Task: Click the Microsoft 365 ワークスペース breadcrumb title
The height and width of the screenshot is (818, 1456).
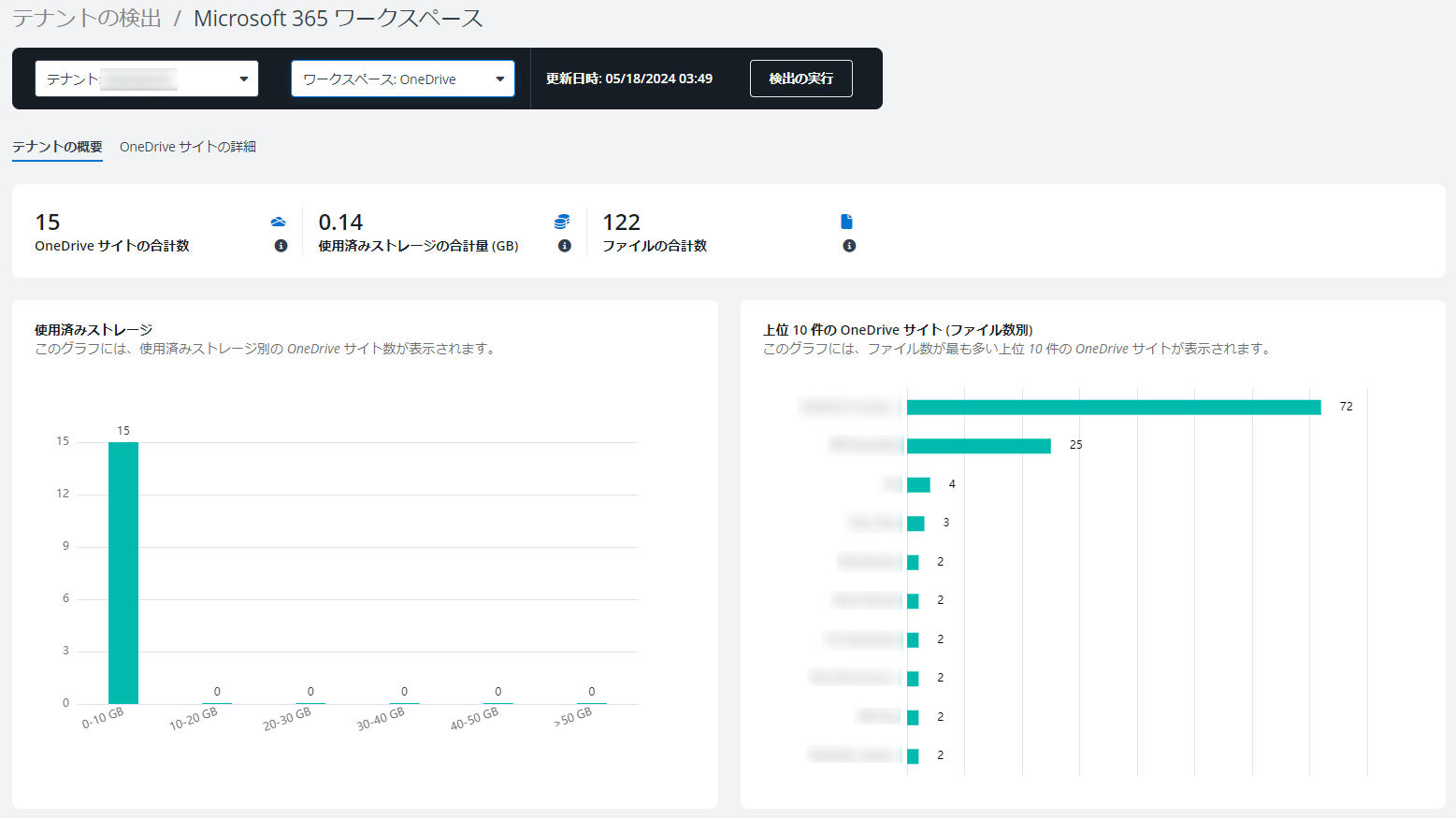Action: (339, 18)
